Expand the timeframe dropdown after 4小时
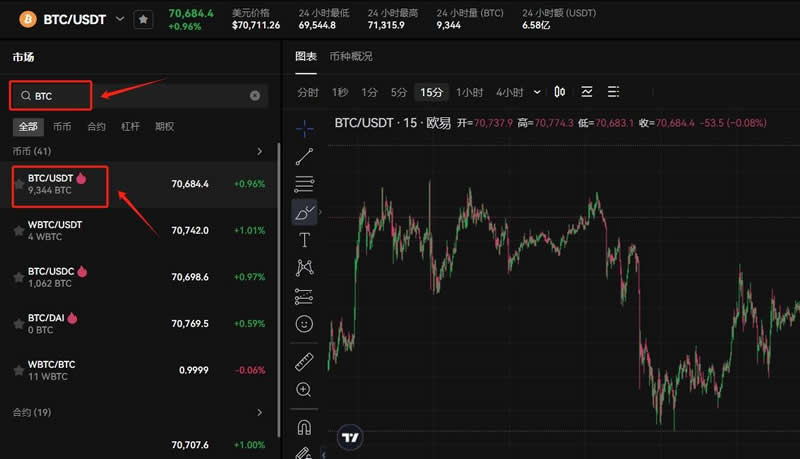The height and width of the screenshot is (459, 800). tap(537, 92)
